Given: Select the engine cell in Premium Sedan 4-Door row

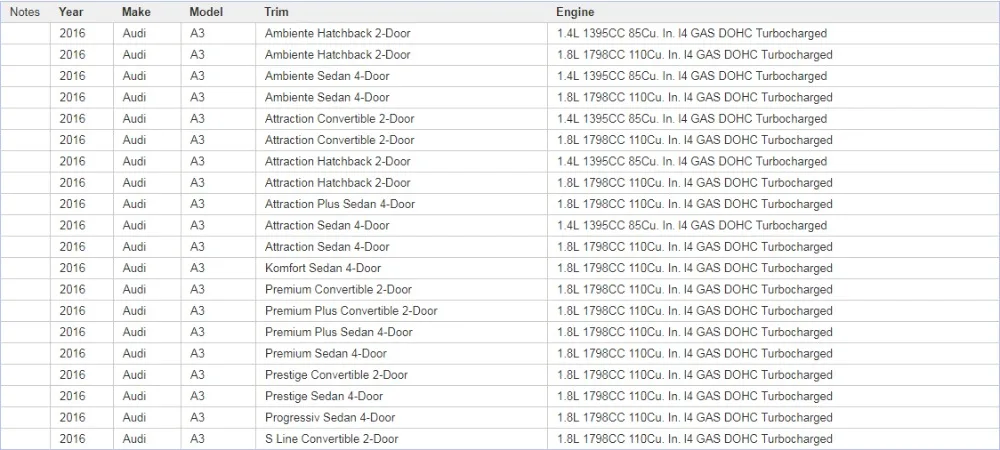Looking at the screenshot, I should 773,354.
